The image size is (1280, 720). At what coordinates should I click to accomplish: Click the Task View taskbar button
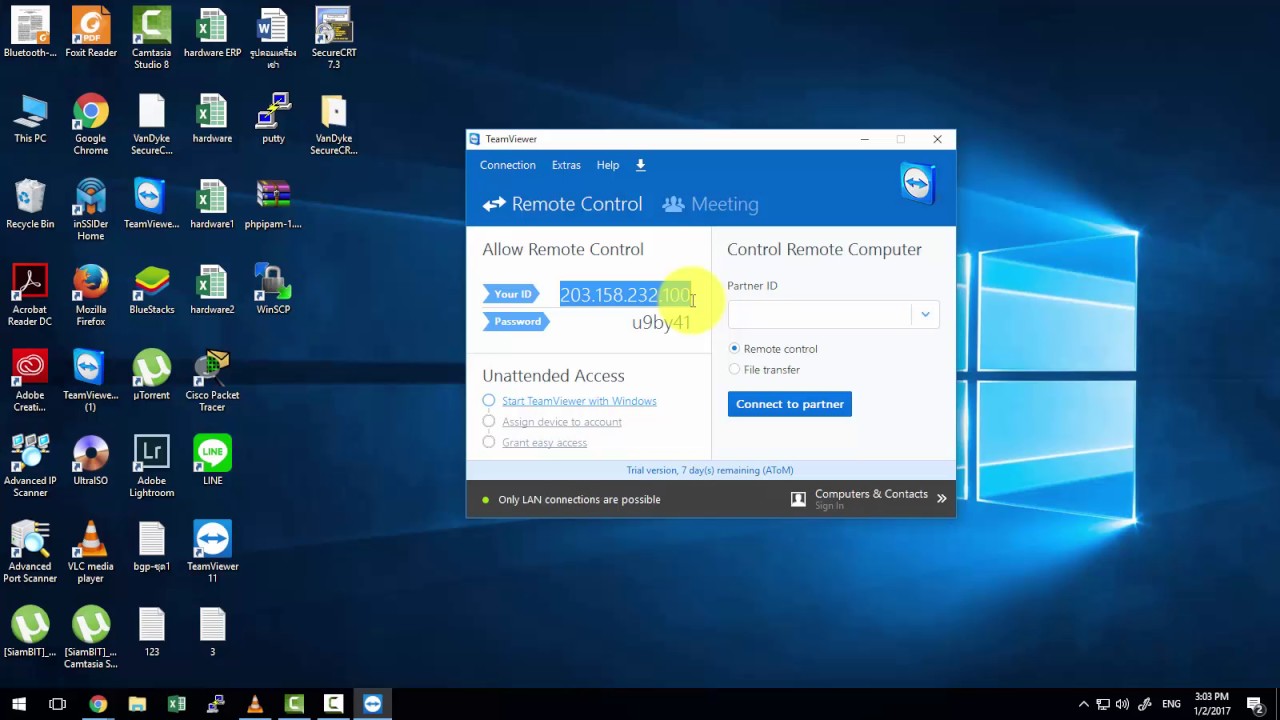click(57, 704)
